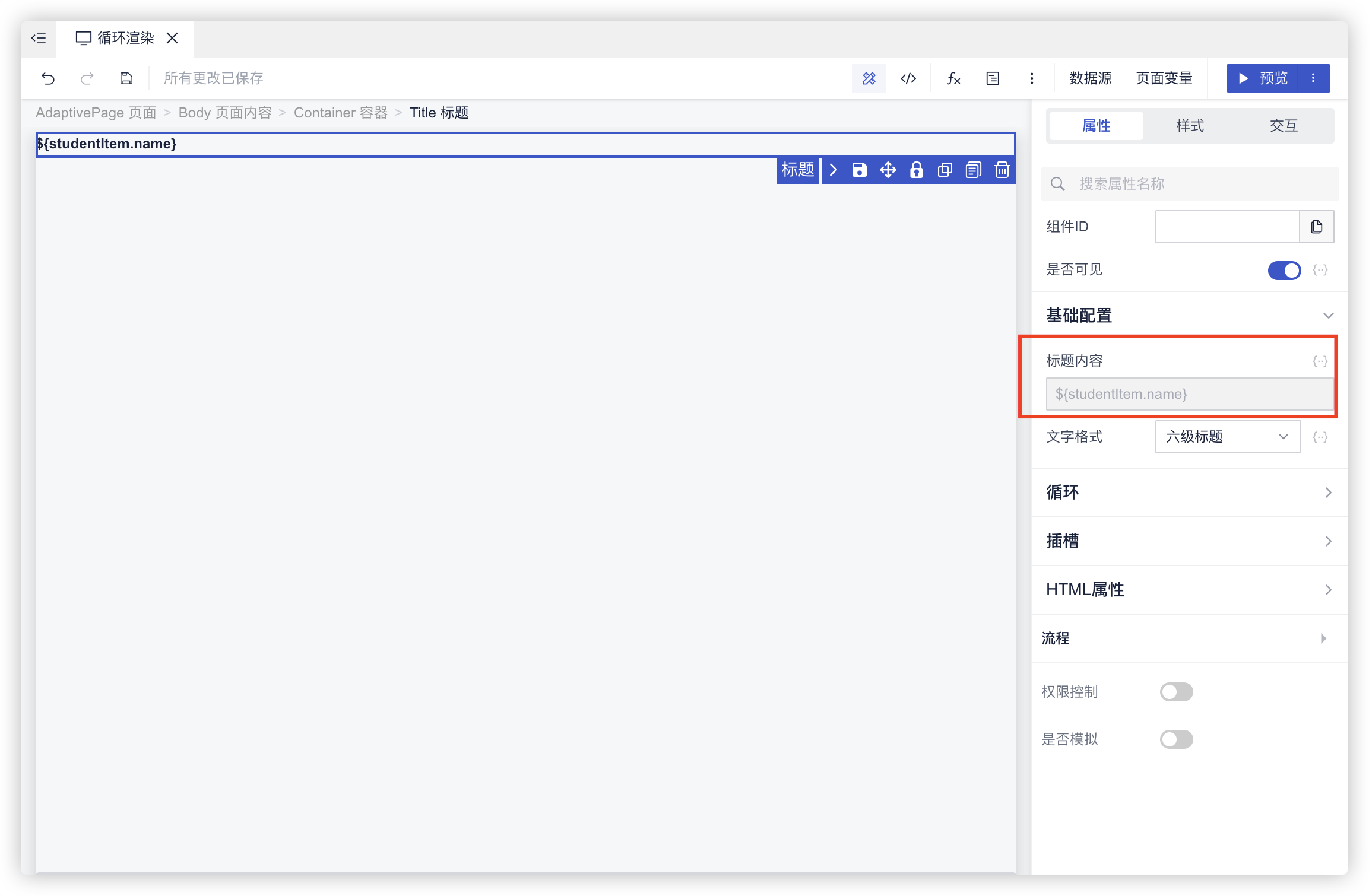This screenshot has height=896, width=1369.
Task: Switch to the 样式 tab
Action: click(1190, 126)
